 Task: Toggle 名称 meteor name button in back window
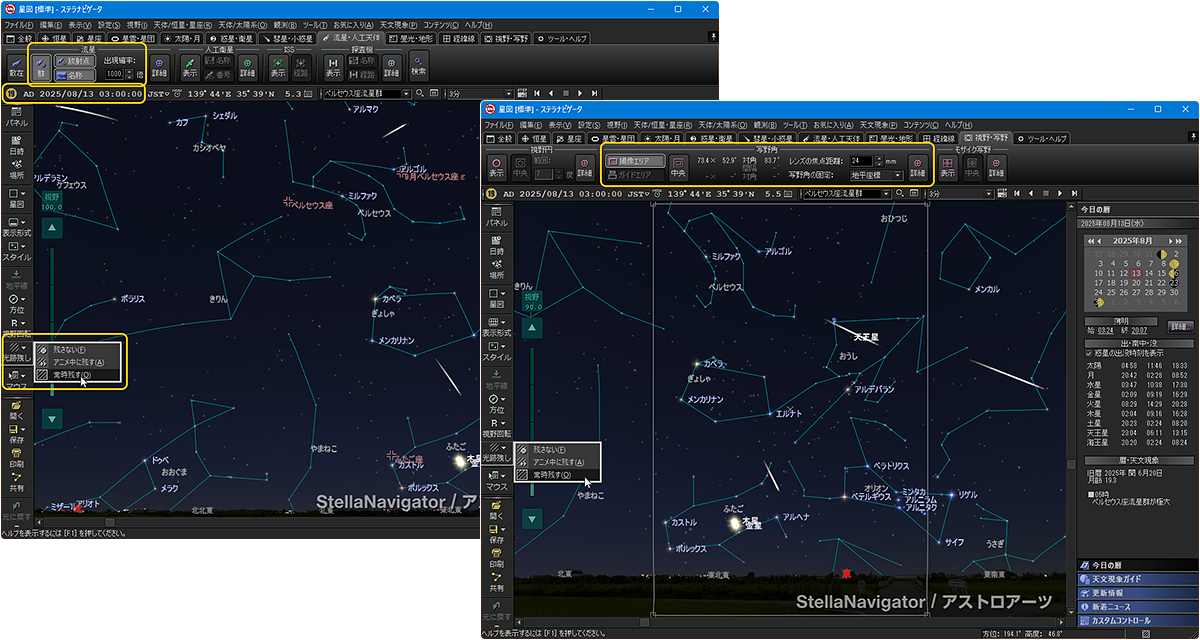click(x=73, y=74)
